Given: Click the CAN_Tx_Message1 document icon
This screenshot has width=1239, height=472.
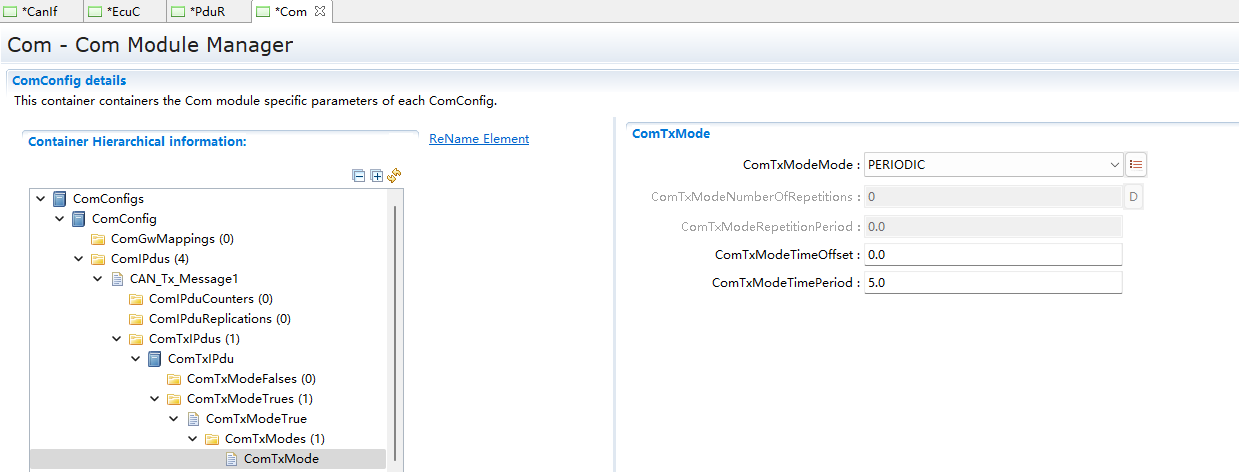Looking at the screenshot, I should click(117, 279).
